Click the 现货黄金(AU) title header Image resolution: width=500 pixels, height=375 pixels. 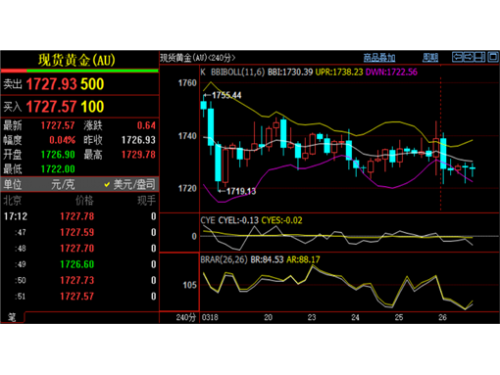pyautogui.click(x=77, y=60)
